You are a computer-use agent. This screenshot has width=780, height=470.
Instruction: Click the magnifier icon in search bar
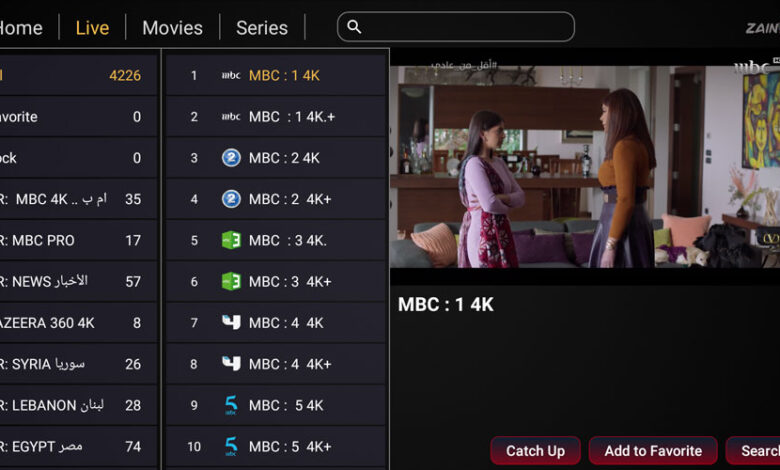pyautogui.click(x=354, y=27)
